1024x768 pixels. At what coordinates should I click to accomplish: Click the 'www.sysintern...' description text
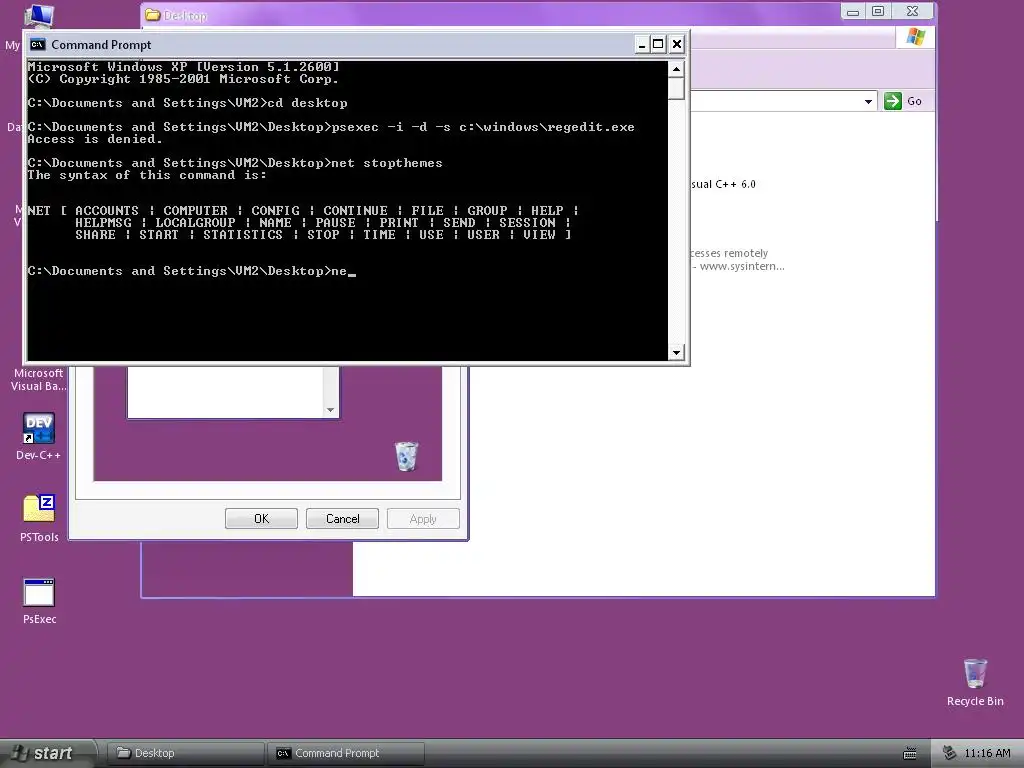742,266
